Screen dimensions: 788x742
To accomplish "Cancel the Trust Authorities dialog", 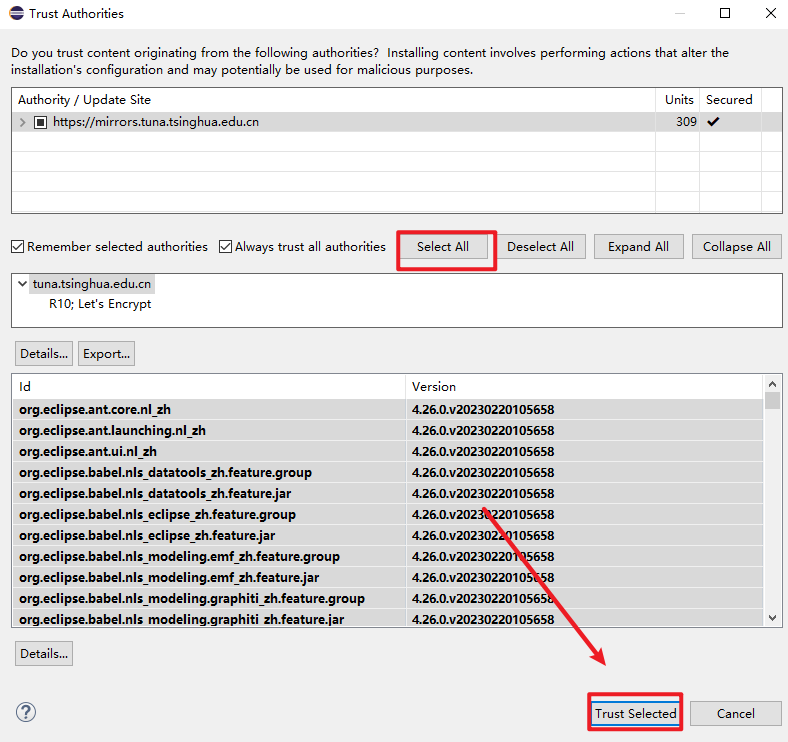I will [x=736, y=713].
